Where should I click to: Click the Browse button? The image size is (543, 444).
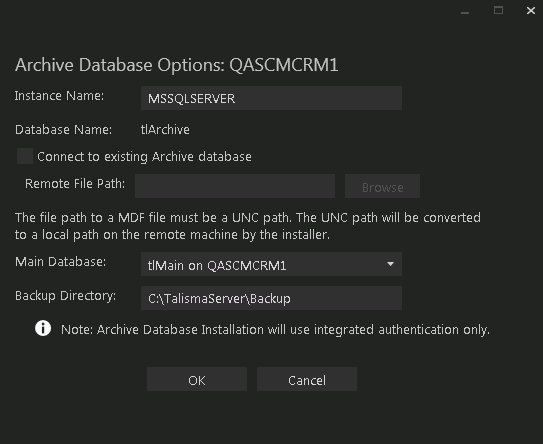(x=382, y=186)
